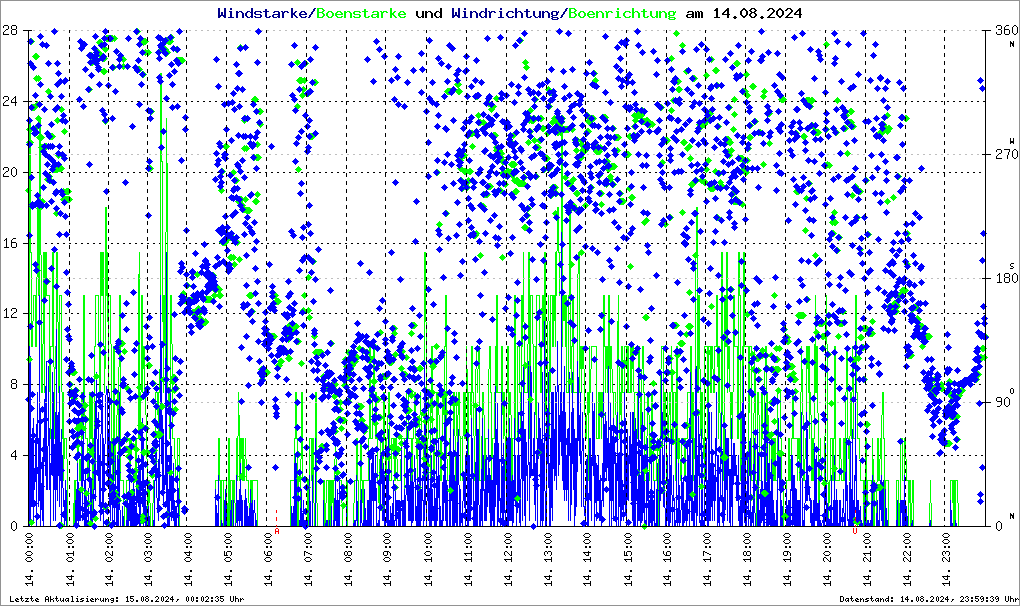Select the left axis value 4
Image resolution: width=1020 pixels, height=606 pixels.
(x=14, y=456)
